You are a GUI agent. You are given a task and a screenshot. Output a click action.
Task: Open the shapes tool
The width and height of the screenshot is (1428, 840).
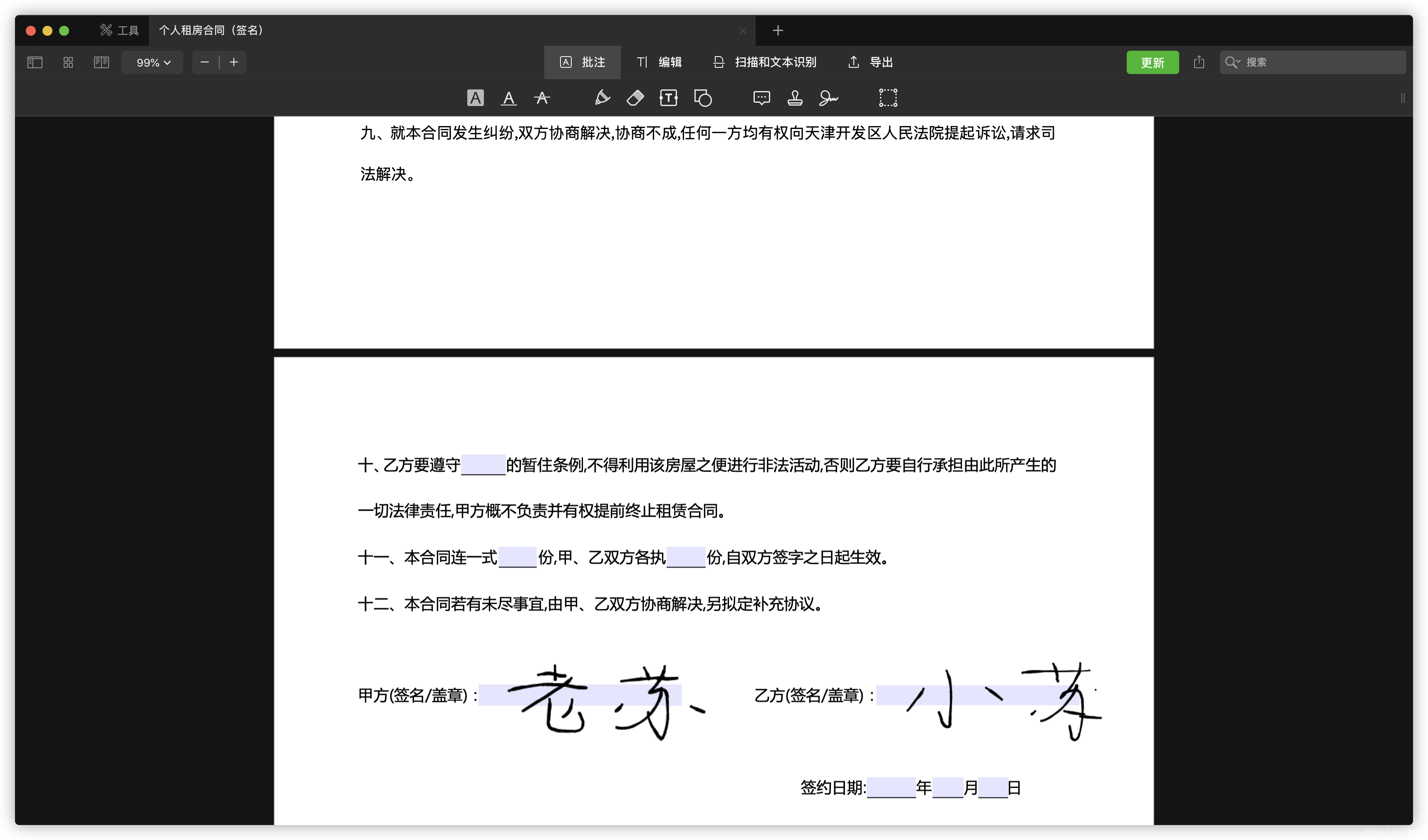[x=703, y=98]
